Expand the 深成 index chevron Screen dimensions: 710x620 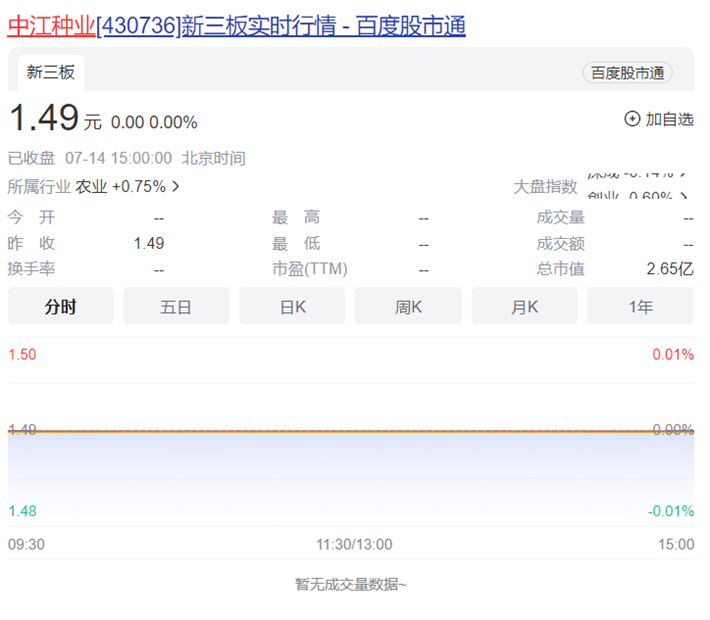(684, 172)
